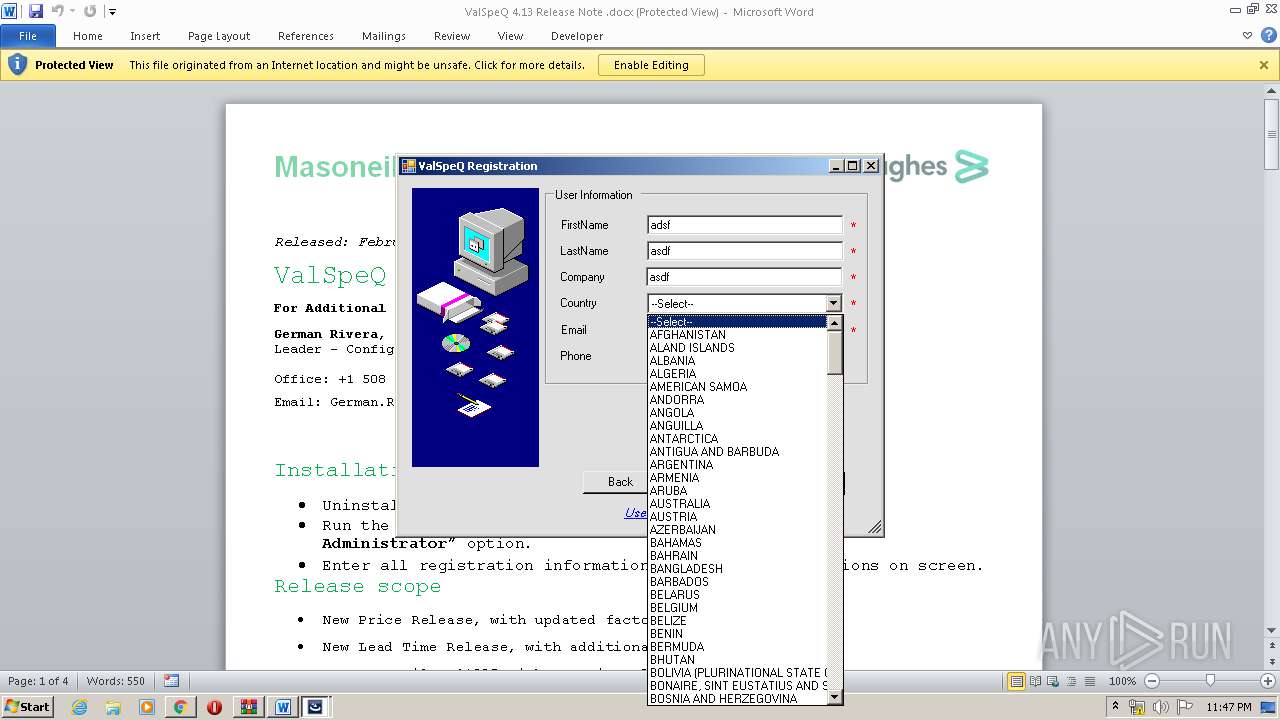Open the View tab
The width and height of the screenshot is (1280, 720).
[511, 36]
